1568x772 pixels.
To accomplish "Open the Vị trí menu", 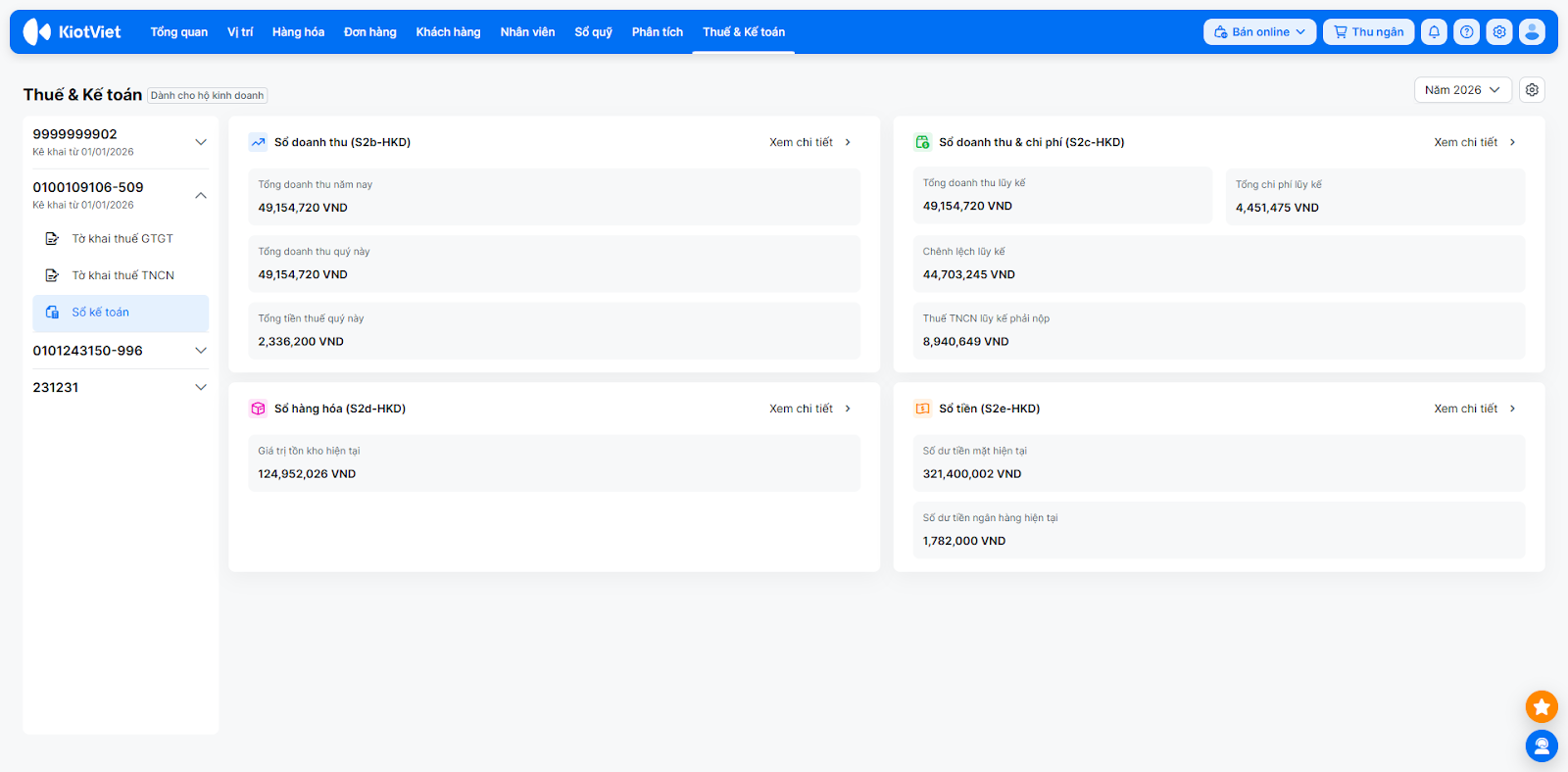I will pos(240,32).
